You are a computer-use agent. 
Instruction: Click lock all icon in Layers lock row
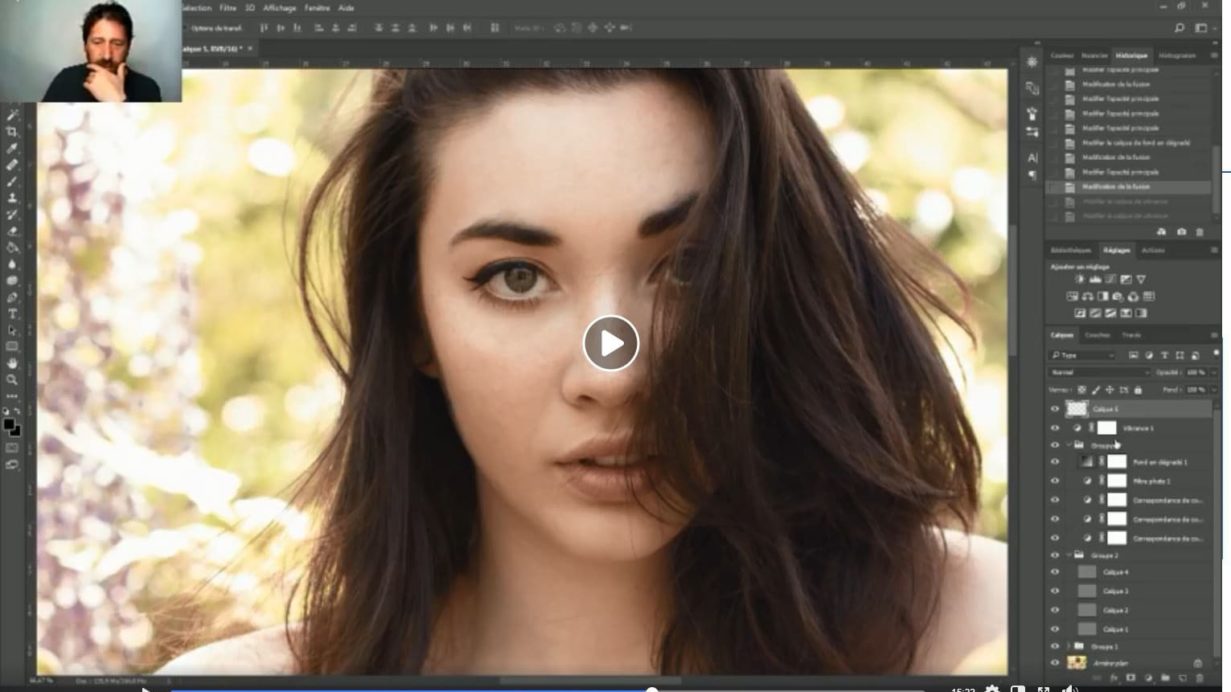pyautogui.click(x=1138, y=390)
